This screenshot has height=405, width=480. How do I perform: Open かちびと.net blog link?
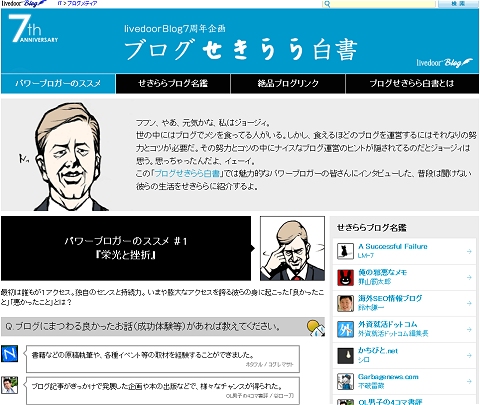(378, 350)
